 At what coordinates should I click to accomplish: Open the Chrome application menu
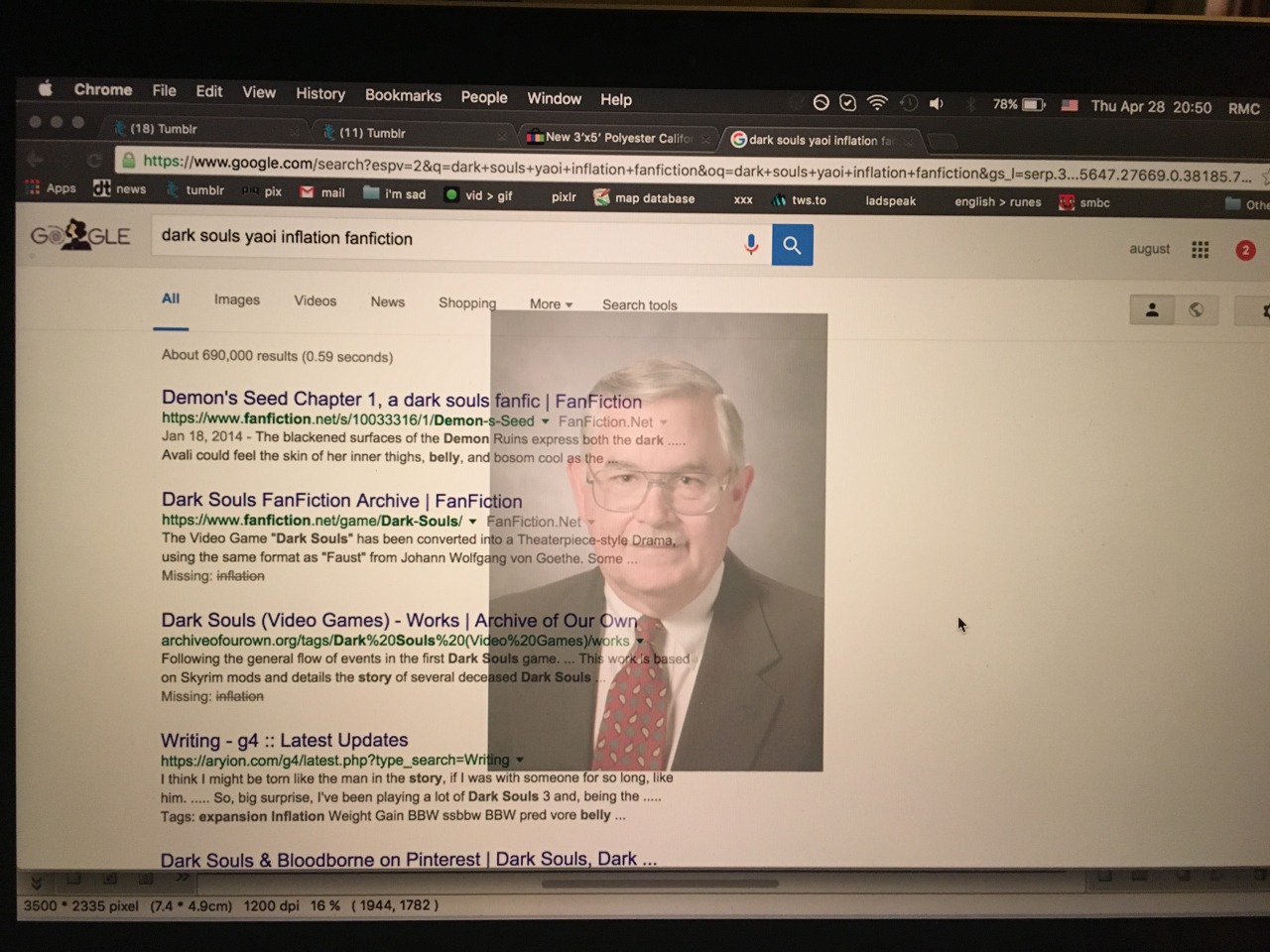pos(103,89)
